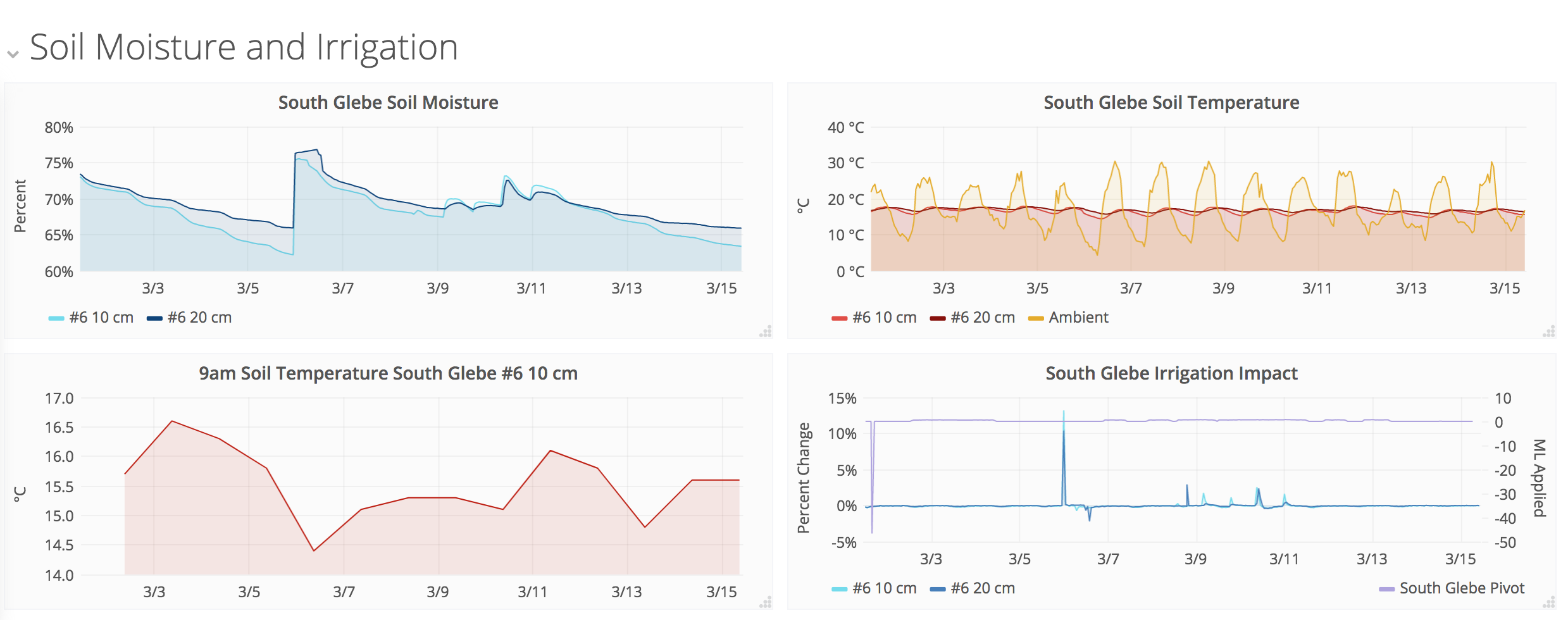Click the purple South Glebe Pivot color swatch
The width and height of the screenshot is (1568, 620).
tap(1386, 589)
